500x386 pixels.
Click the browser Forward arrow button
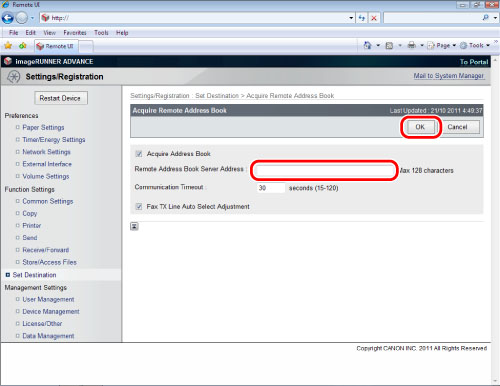22,18
